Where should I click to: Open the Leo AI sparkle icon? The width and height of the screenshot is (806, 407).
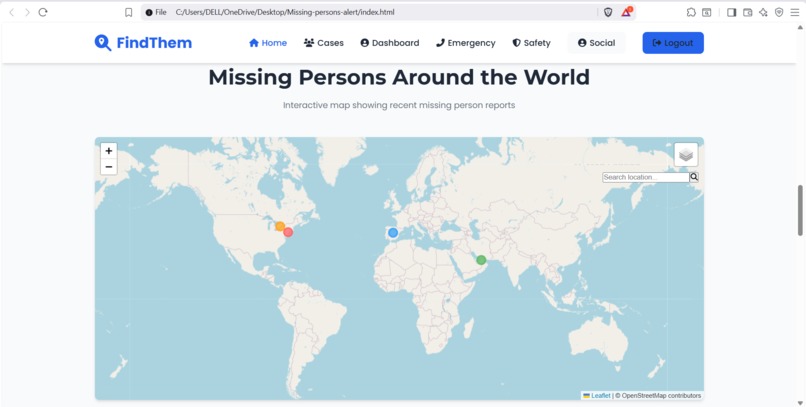(763, 12)
